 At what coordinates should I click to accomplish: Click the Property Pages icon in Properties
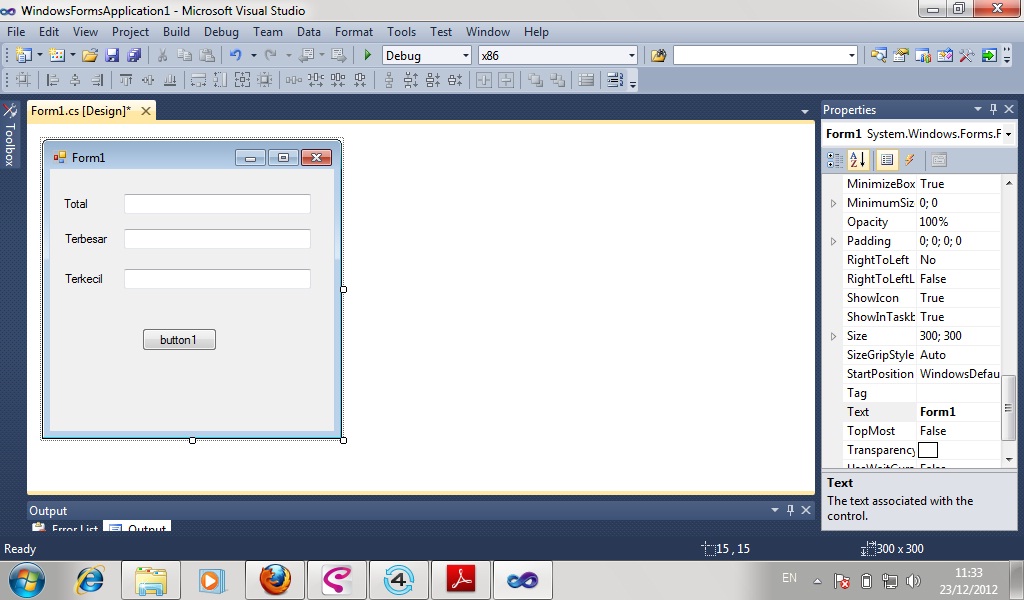coord(938,160)
